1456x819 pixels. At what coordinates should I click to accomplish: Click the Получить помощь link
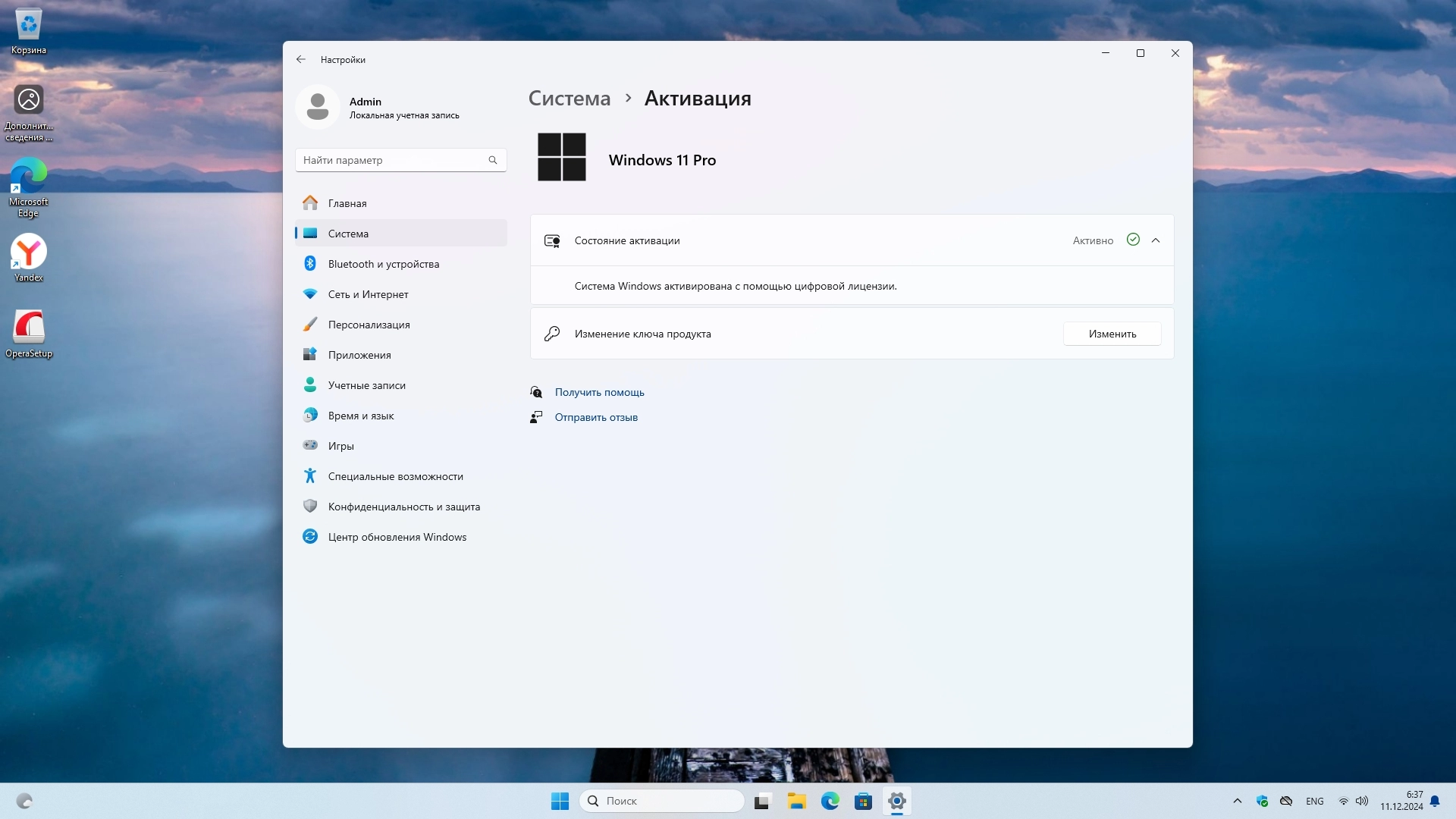click(x=599, y=392)
